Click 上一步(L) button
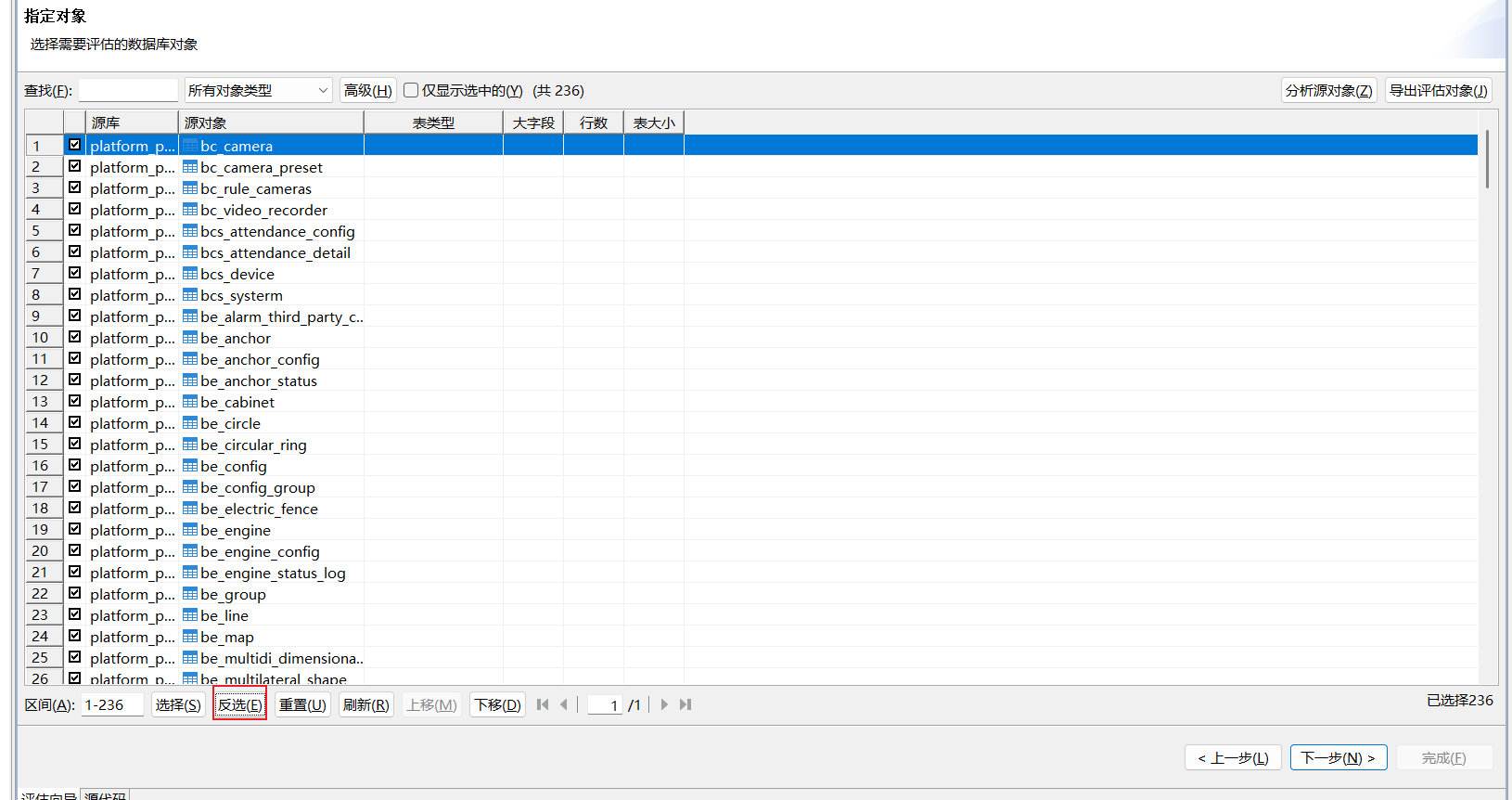The image size is (1512, 800). 1233,757
